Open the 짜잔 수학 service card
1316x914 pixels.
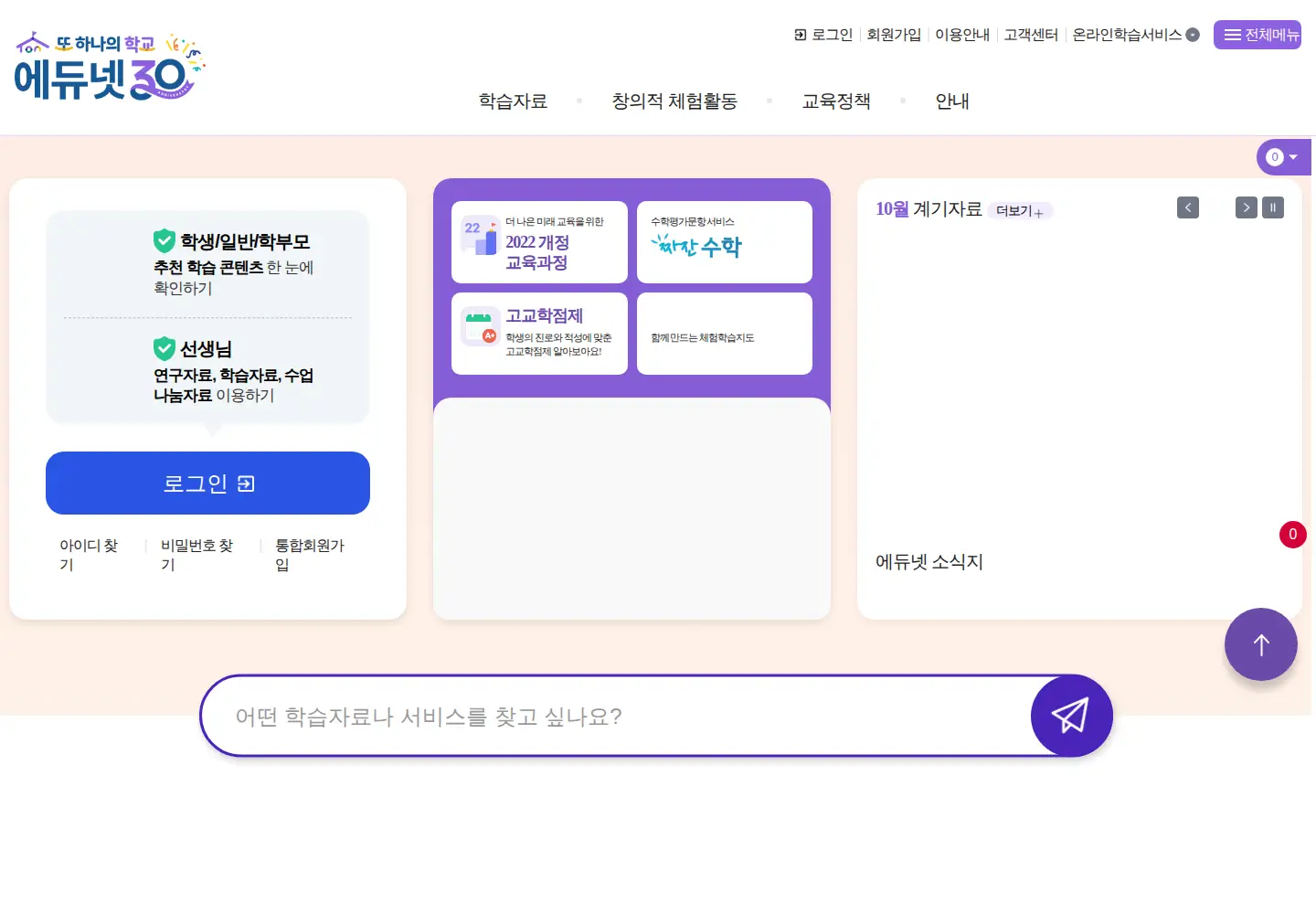[x=725, y=242]
